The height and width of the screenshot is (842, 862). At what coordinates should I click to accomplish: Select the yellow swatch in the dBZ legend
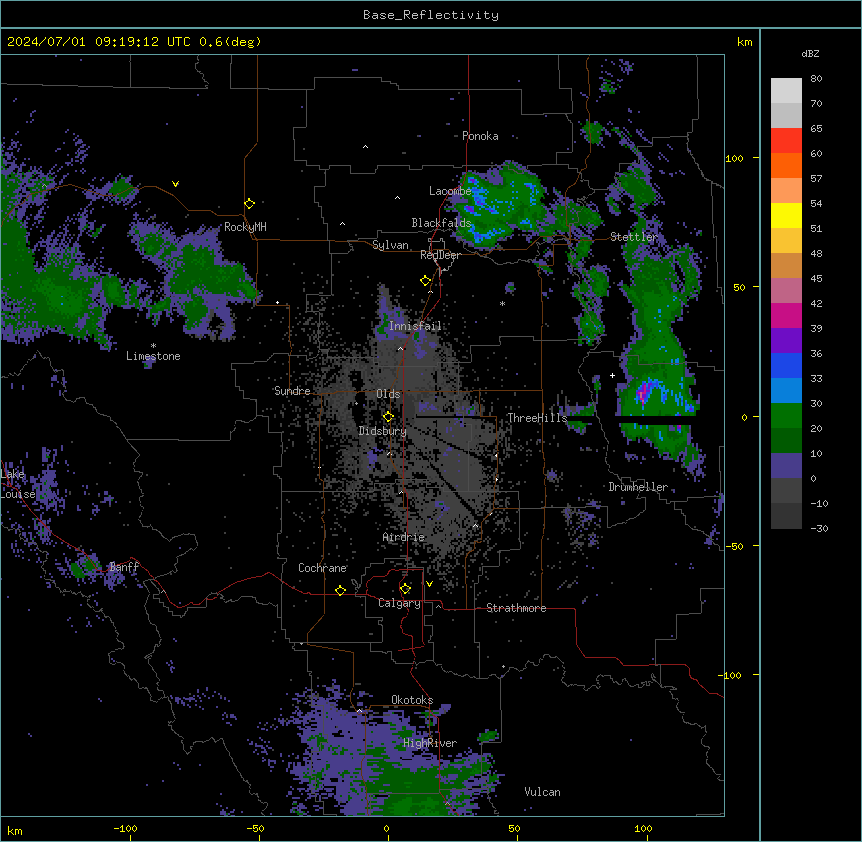point(786,215)
